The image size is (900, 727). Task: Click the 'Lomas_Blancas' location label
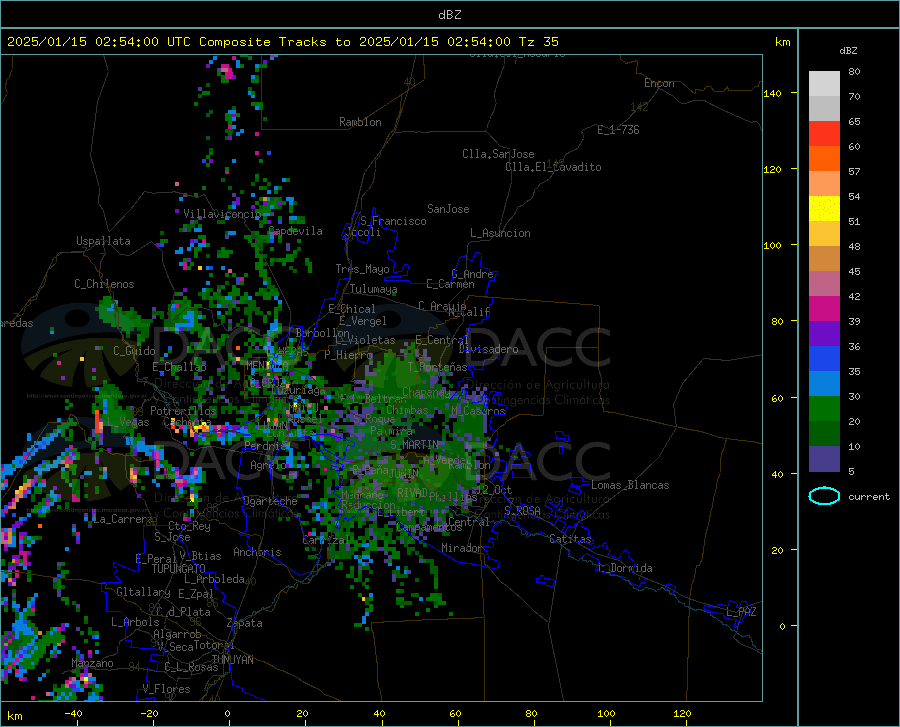(630, 485)
